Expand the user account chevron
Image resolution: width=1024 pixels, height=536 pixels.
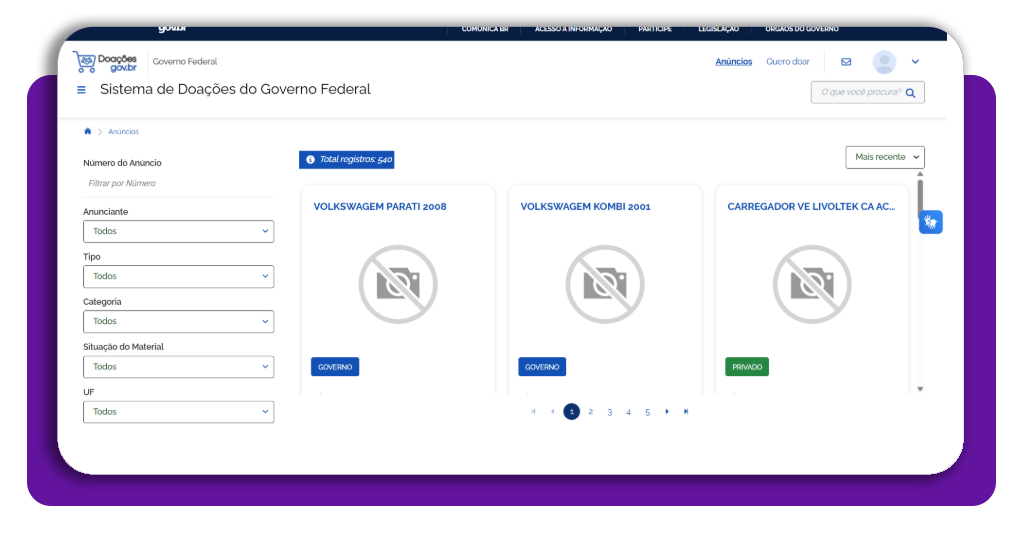pyautogui.click(x=915, y=62)
